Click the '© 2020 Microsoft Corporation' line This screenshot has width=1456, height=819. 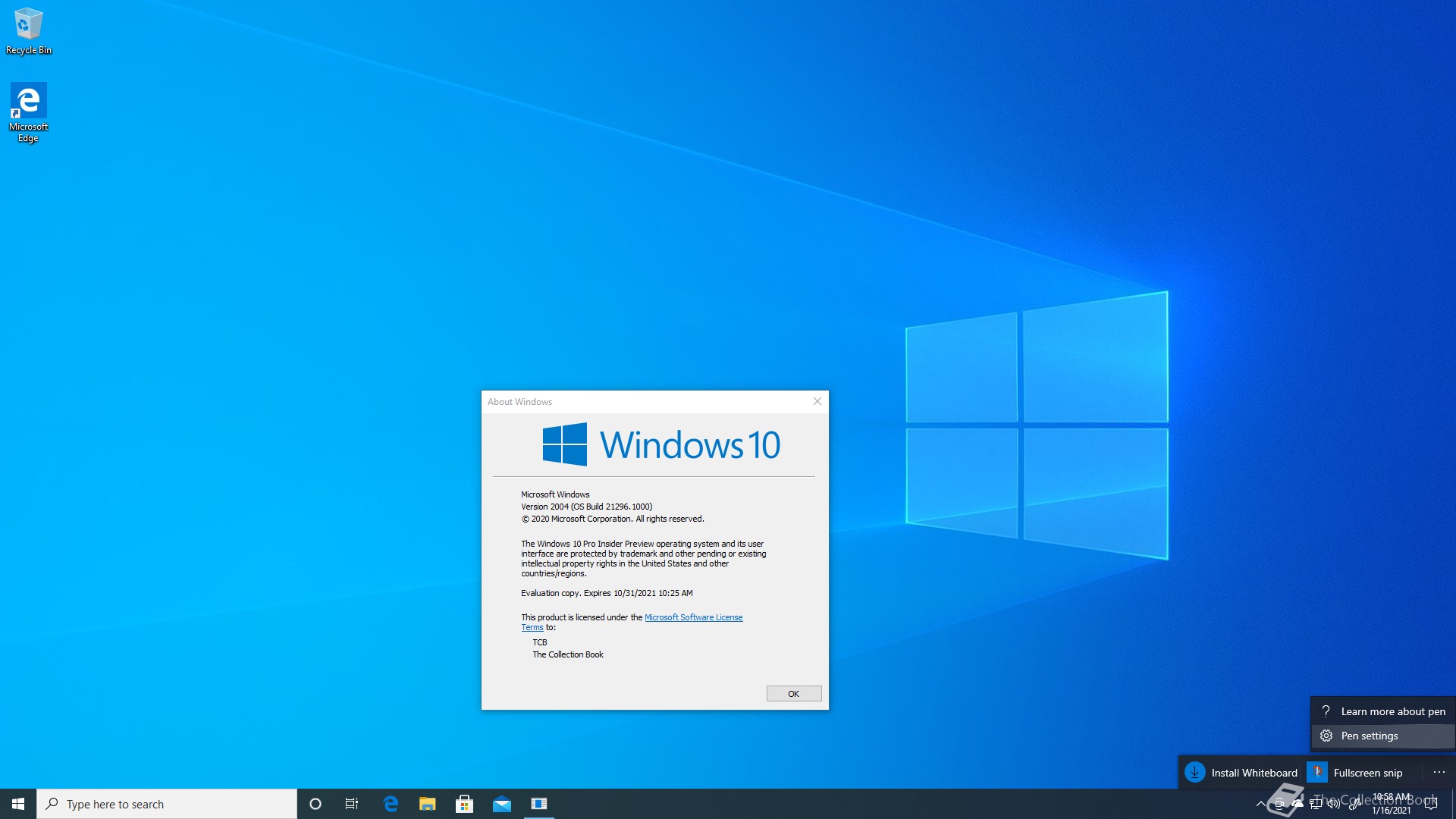612,519
